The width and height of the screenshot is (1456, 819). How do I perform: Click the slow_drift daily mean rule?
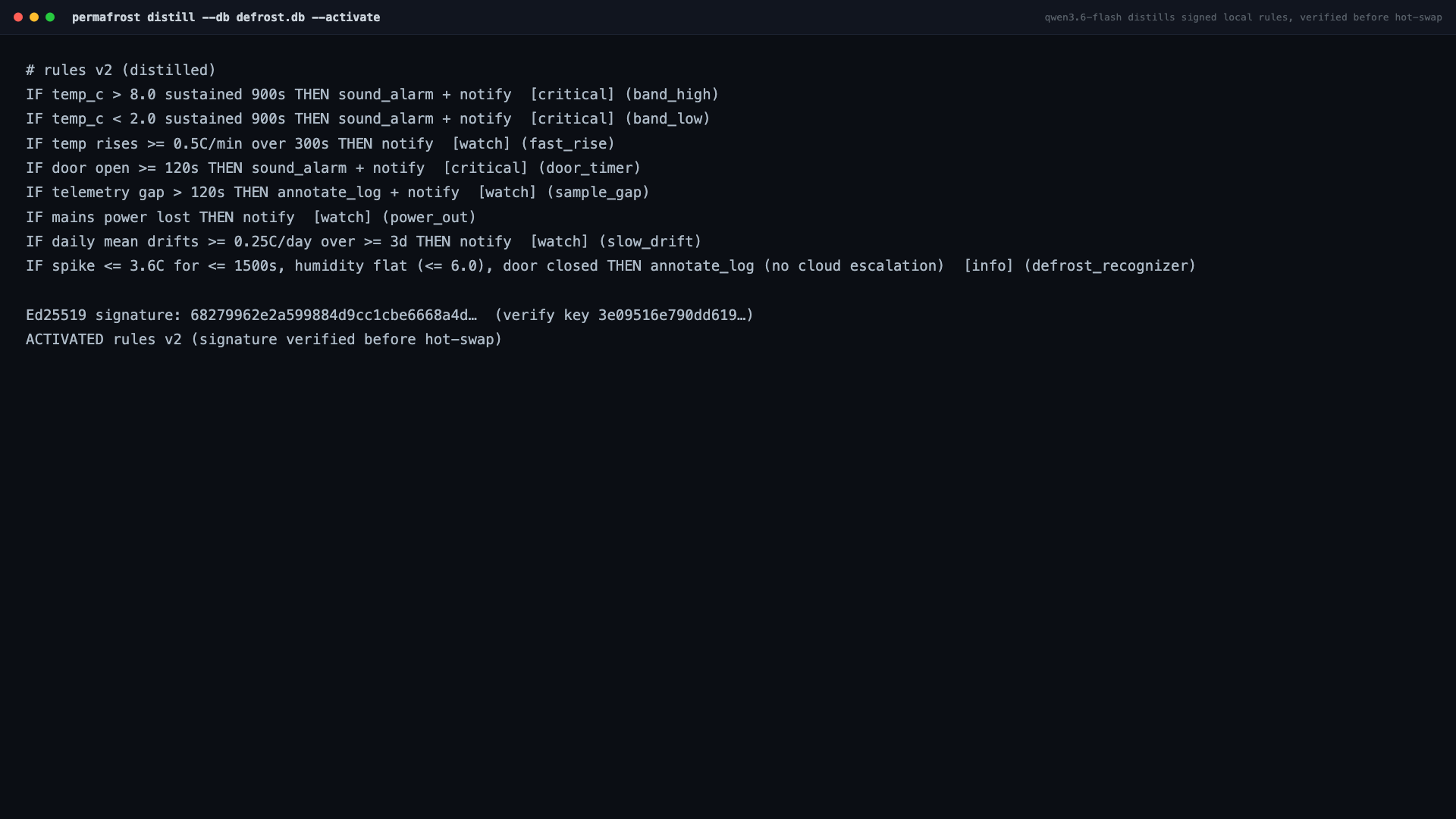point(364,241)
